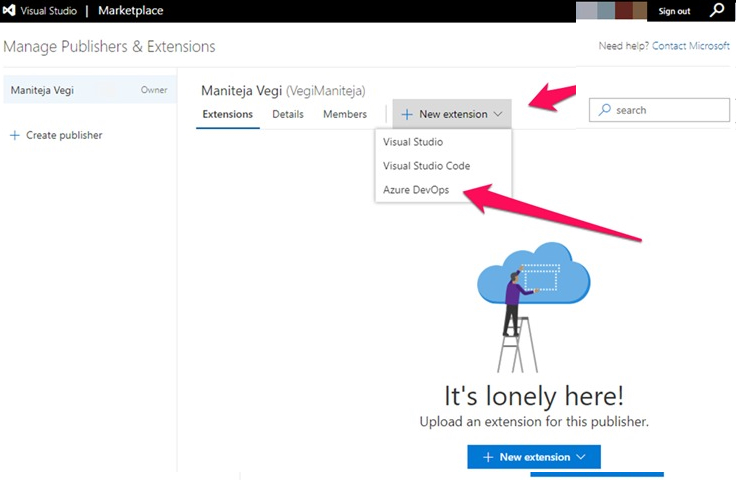Collapse the top New extension dropdown chevron
This screenshot has width=736, height=480.
[x=498, y=114]
